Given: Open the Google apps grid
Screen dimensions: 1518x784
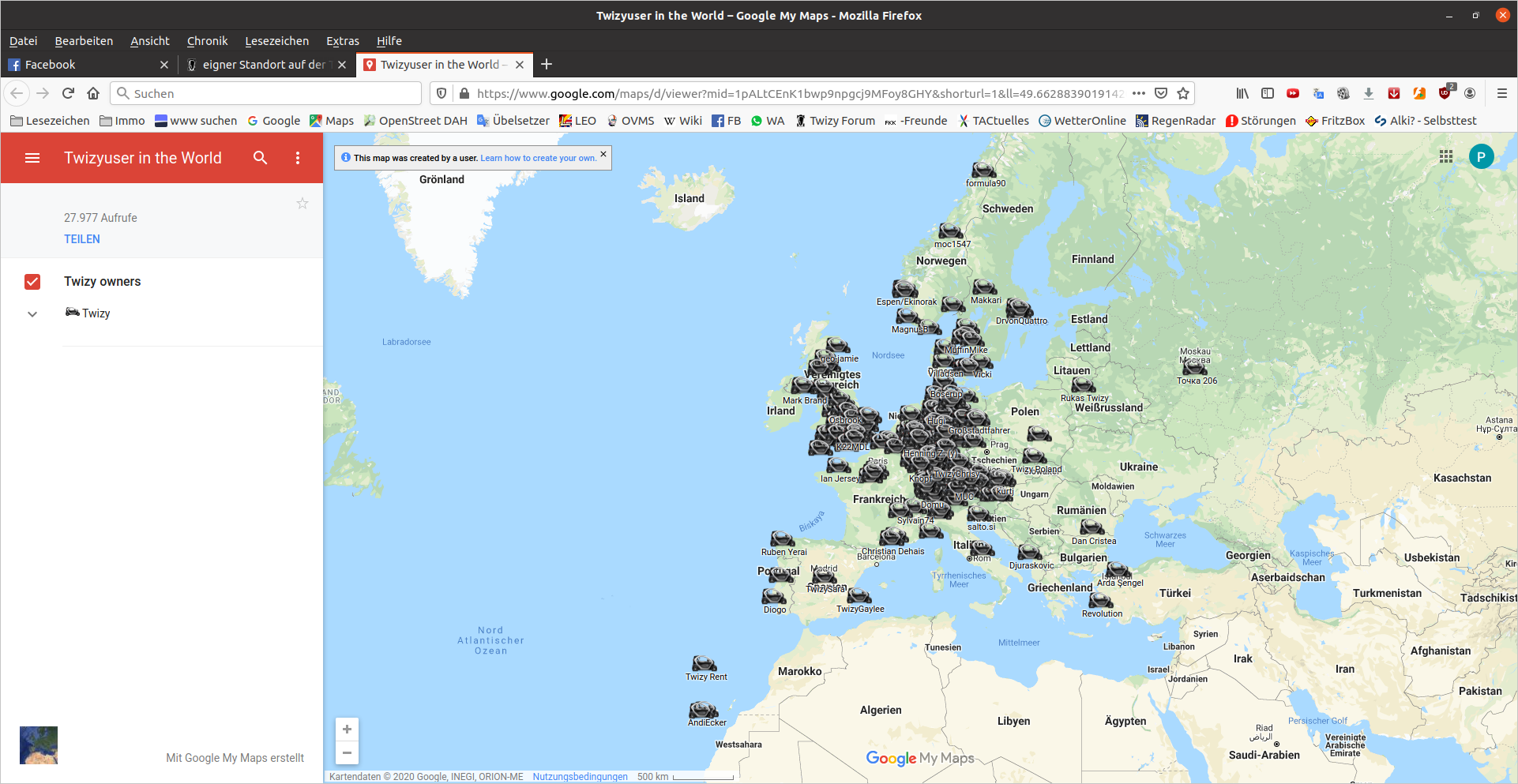Looking at the screenshot, I should pos(1446,157).
